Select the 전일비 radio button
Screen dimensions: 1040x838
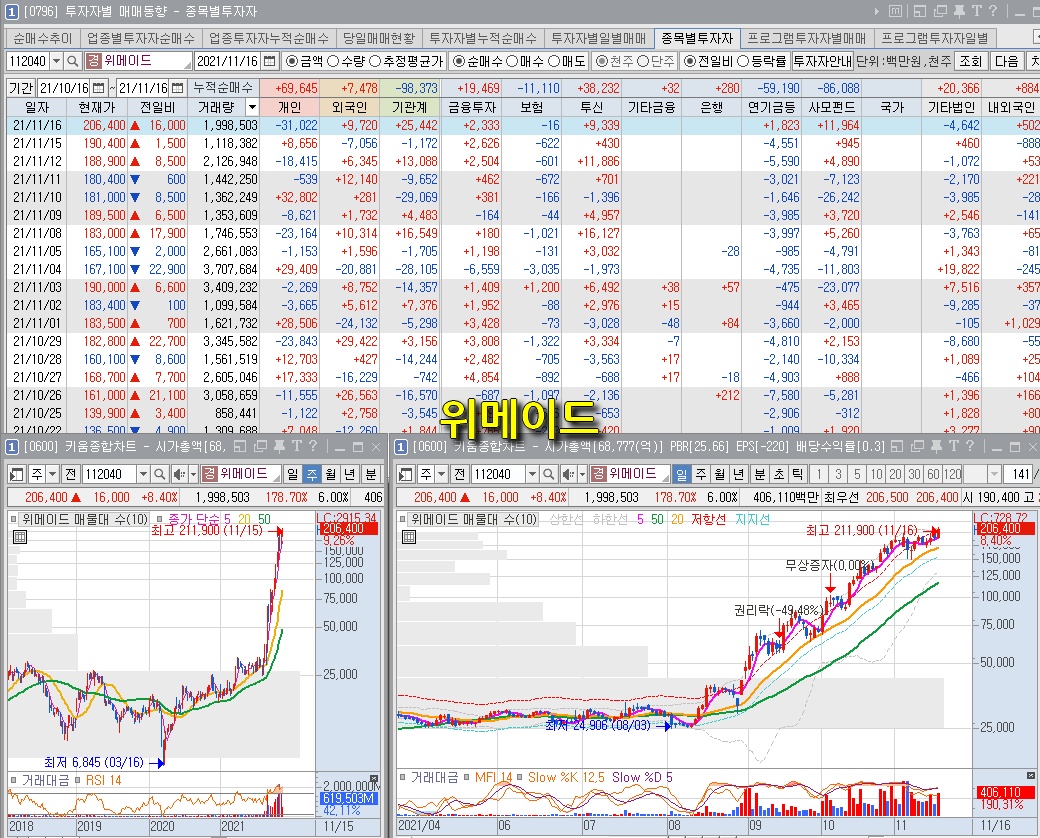coord(690,61)
